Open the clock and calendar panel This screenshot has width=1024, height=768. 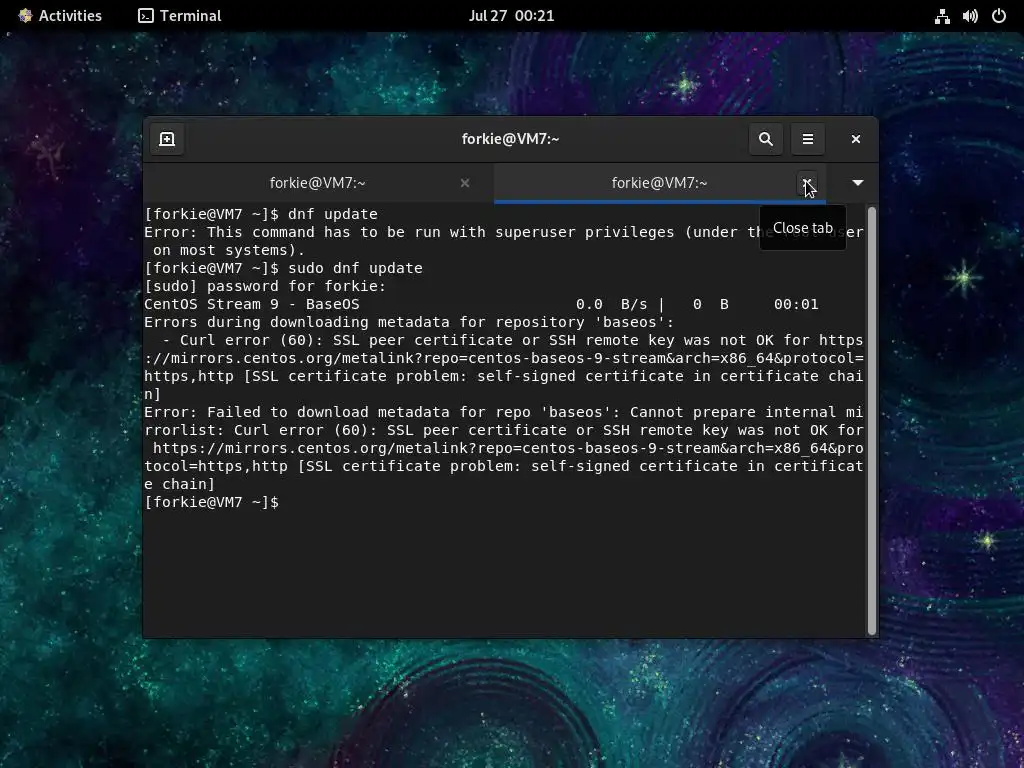(x=511, y=16)
